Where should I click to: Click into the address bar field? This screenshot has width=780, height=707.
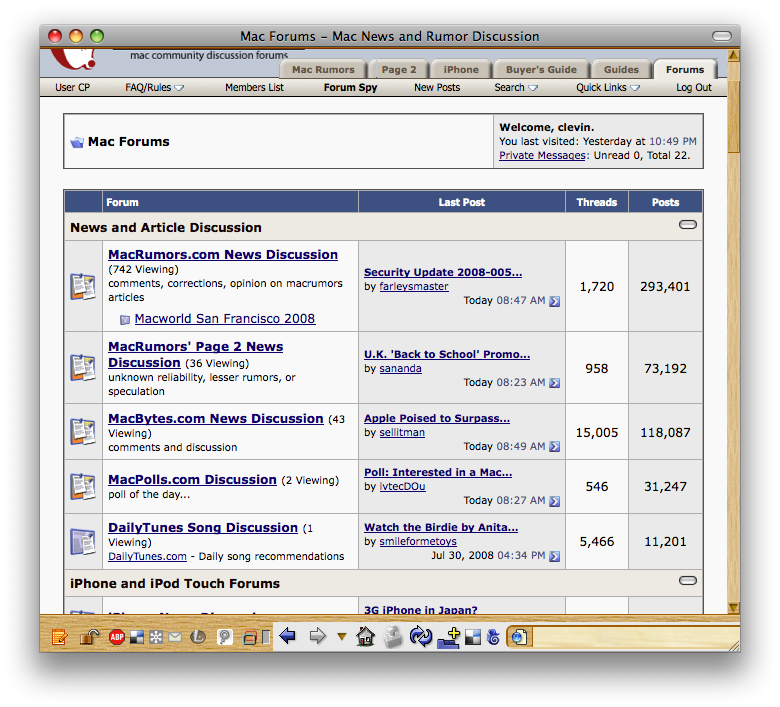point(634,637)
